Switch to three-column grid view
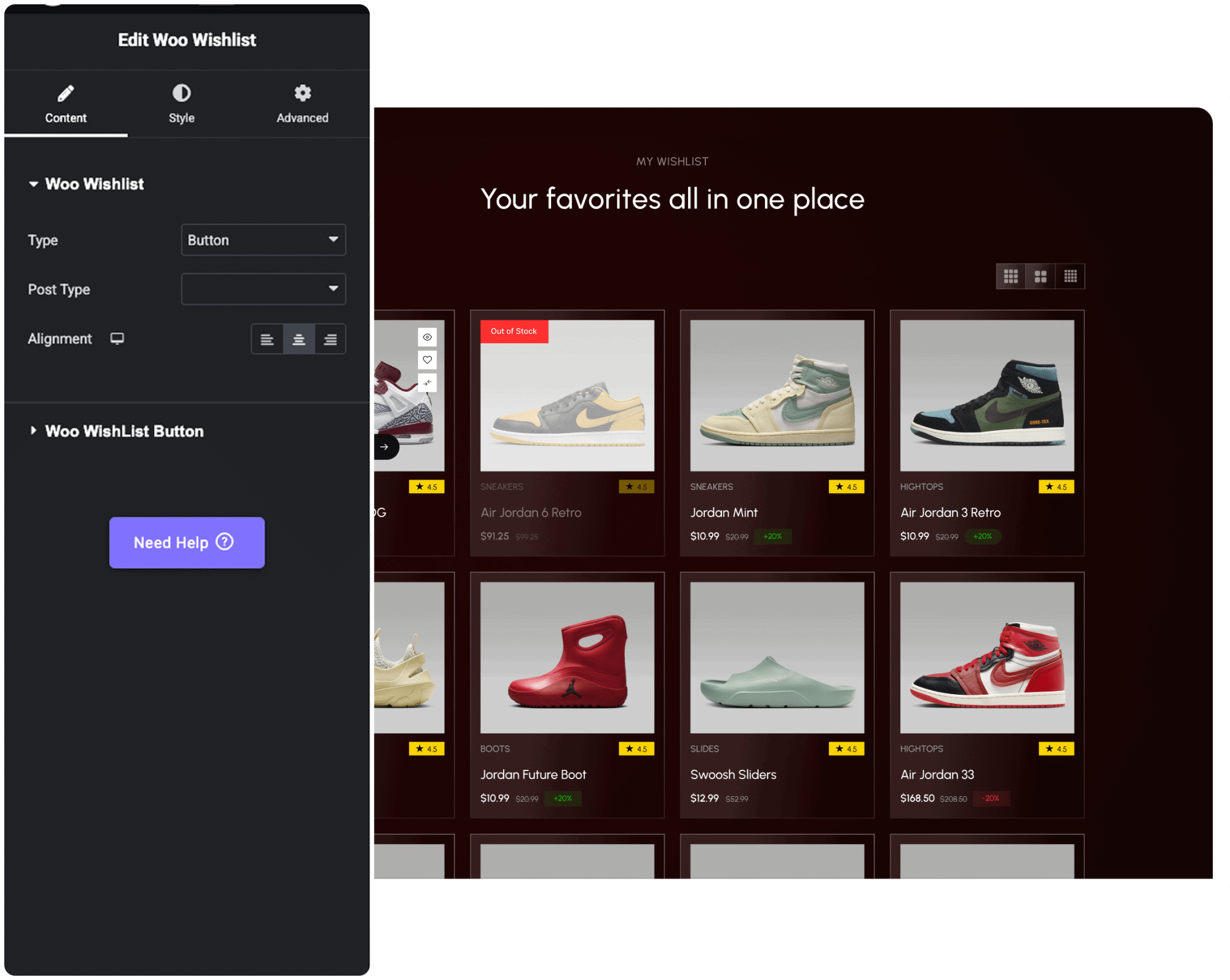The width and height of the screenshot is (1230, 980). [x=1010, y=276]
